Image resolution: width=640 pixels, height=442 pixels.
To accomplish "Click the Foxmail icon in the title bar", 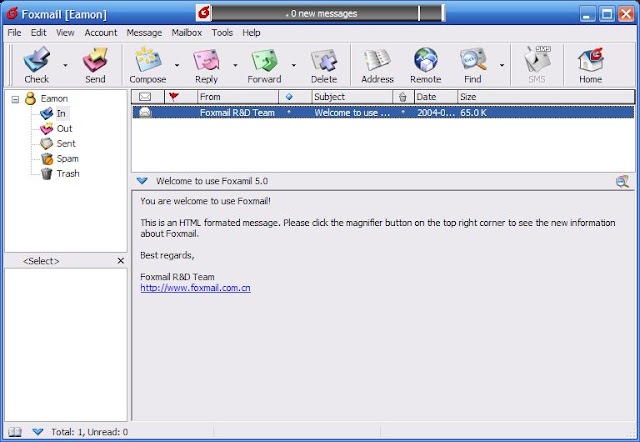I will (12, 13).
